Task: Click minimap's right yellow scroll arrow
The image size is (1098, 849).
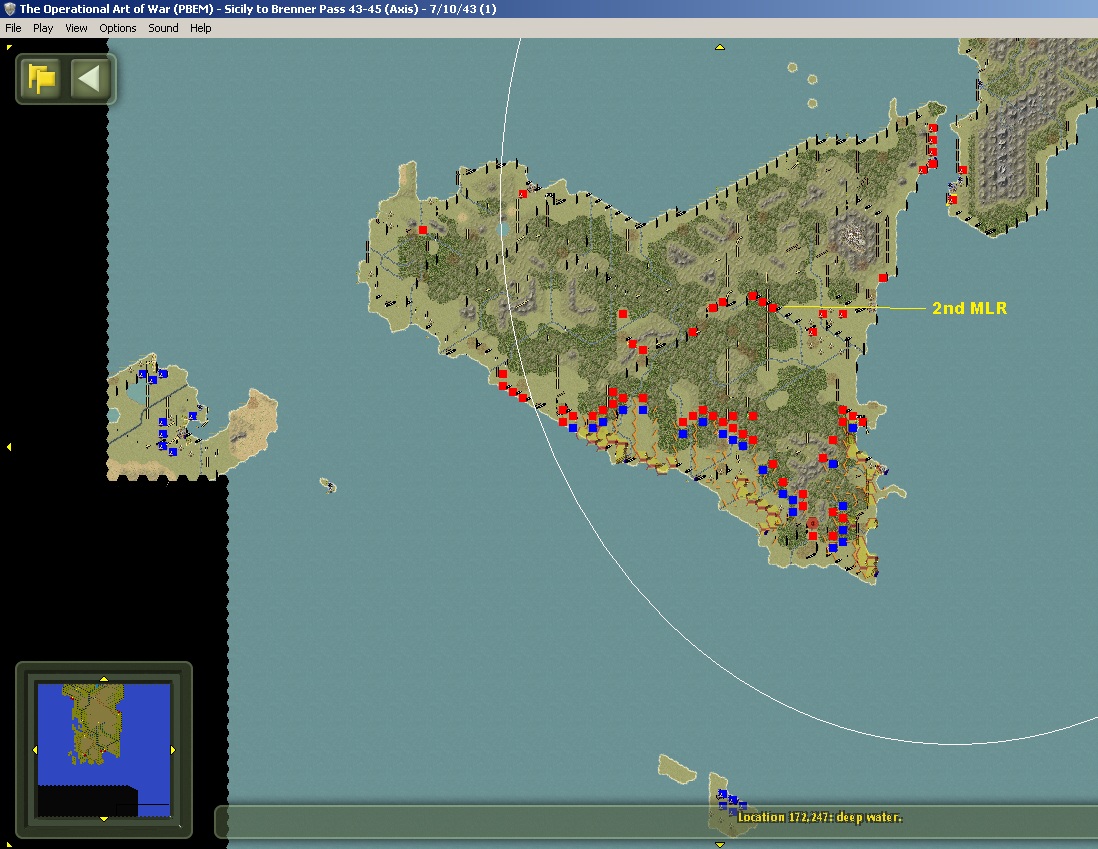Action: [x=173, y=750]
